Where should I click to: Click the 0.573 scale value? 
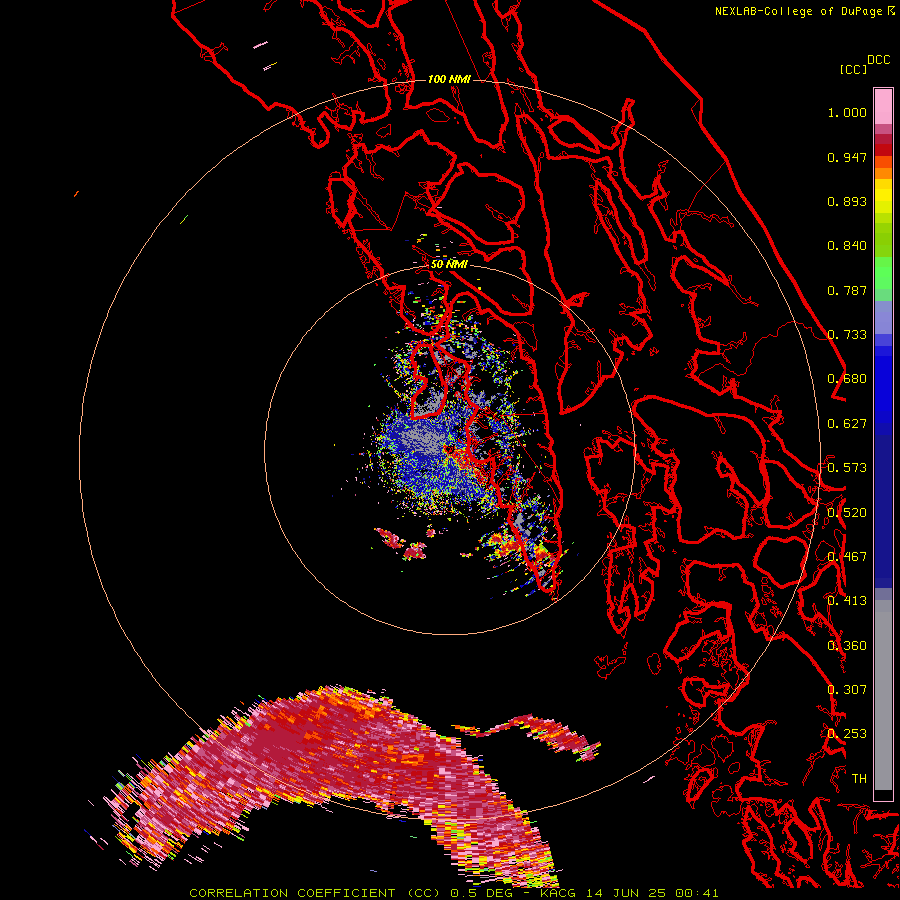[x=847, y=468]
